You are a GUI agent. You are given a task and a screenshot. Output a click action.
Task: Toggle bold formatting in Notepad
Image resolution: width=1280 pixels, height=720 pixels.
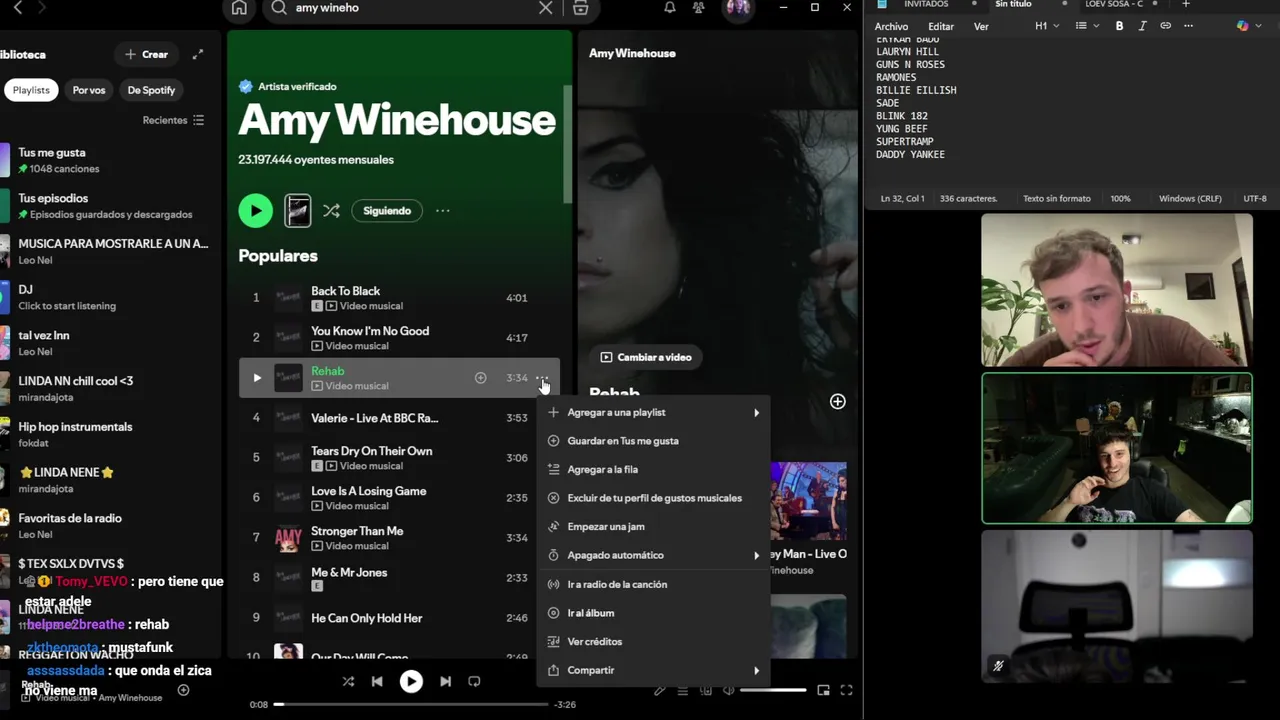pos(1119,26)
